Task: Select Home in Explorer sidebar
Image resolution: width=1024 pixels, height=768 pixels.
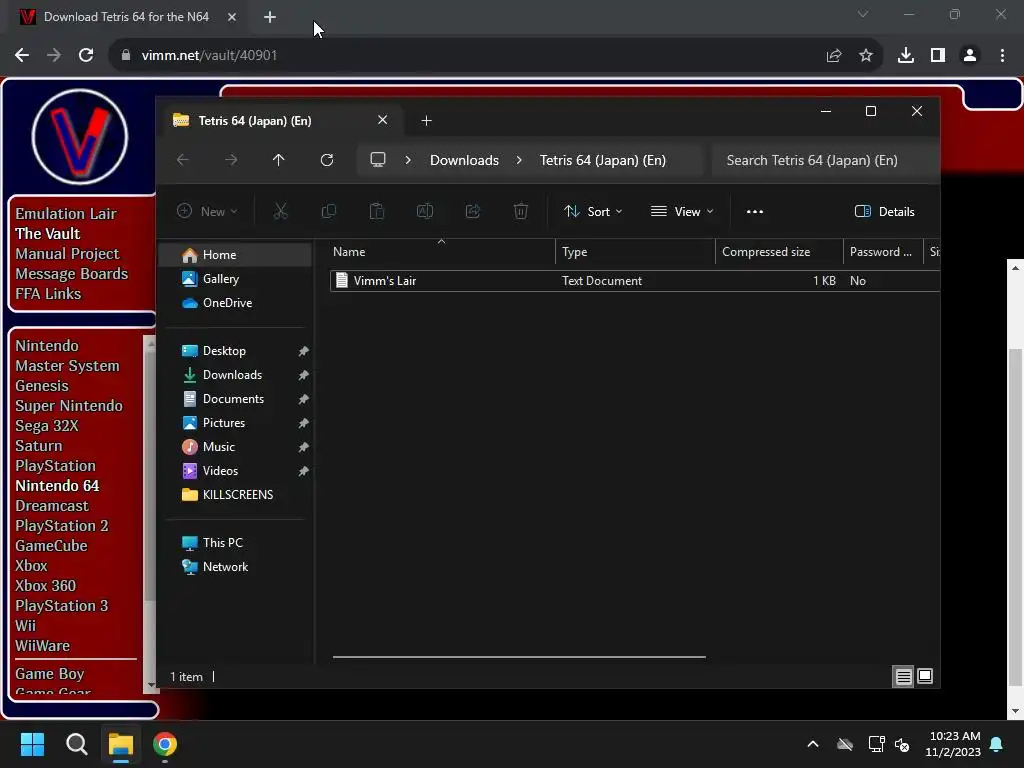Action: (236, 255)
